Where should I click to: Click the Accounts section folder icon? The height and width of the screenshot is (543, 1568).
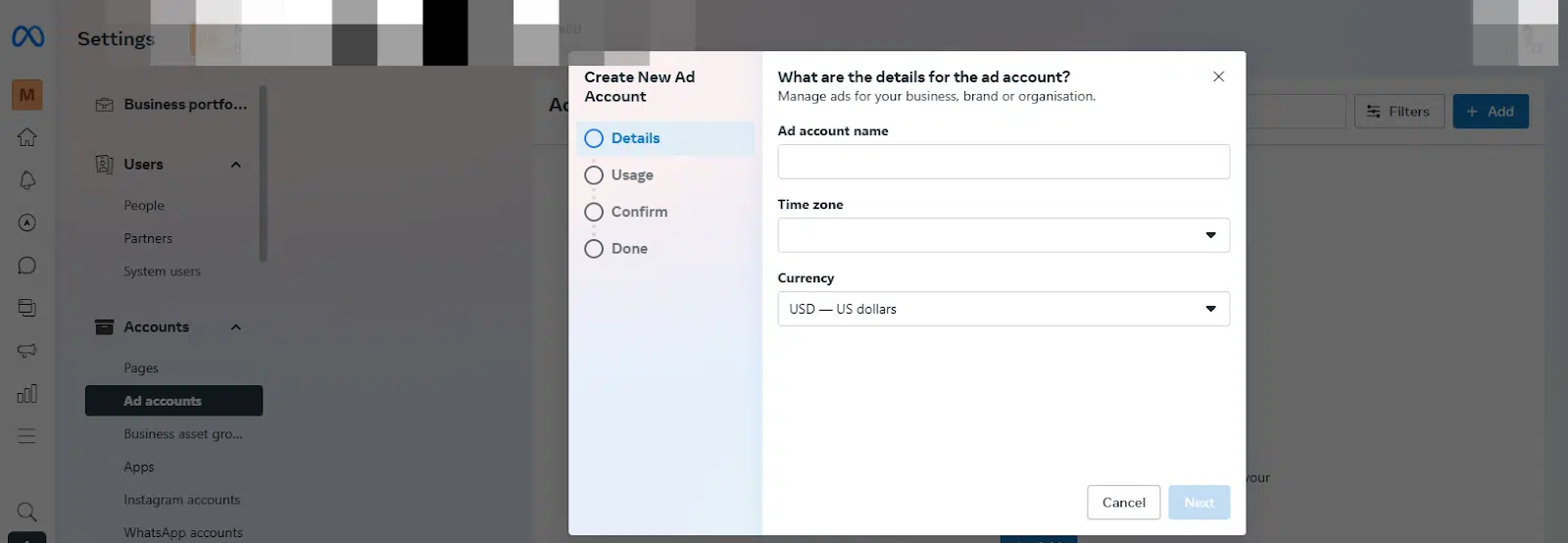pos(104,326)
